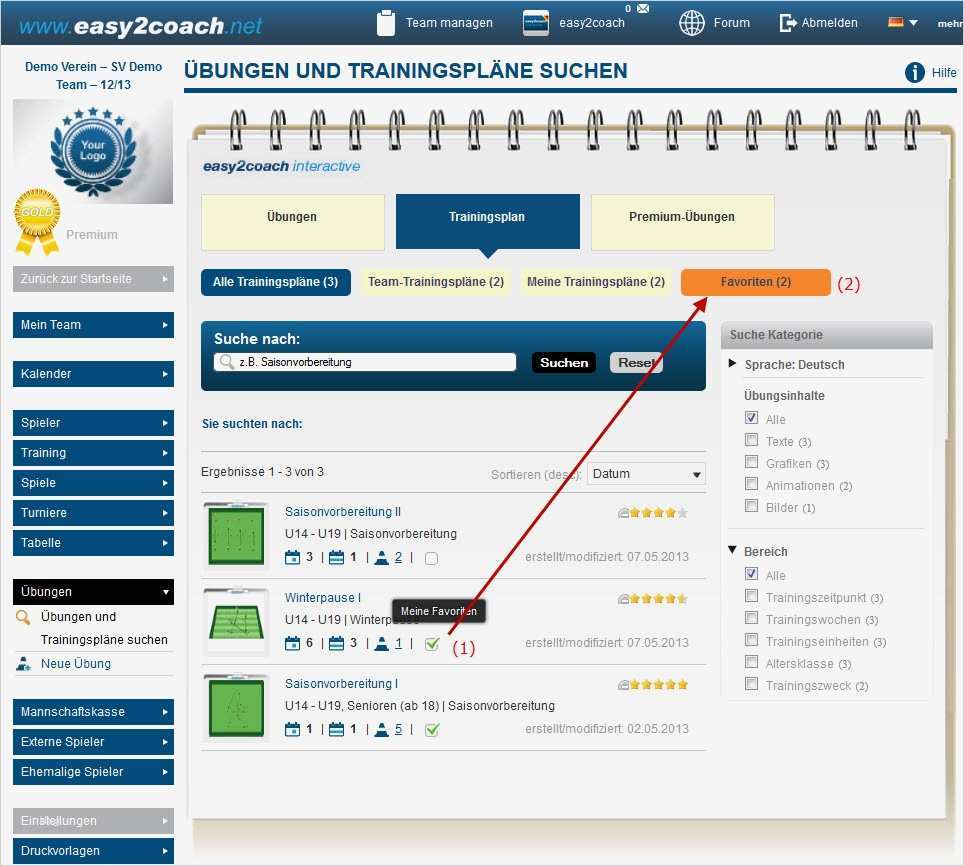This screenshot has height=866, width=964.
Task: Unmark Winterpause I favorite checkbox
Action: point(432,644)
